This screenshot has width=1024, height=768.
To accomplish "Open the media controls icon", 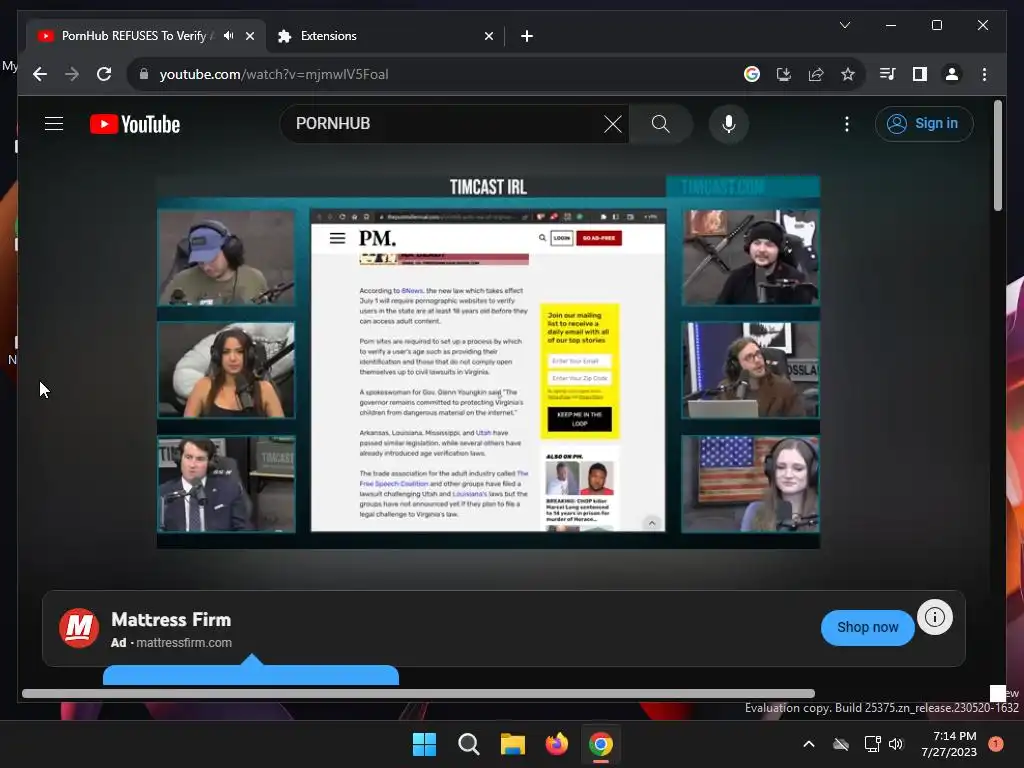I will click(x=888, y=74).
